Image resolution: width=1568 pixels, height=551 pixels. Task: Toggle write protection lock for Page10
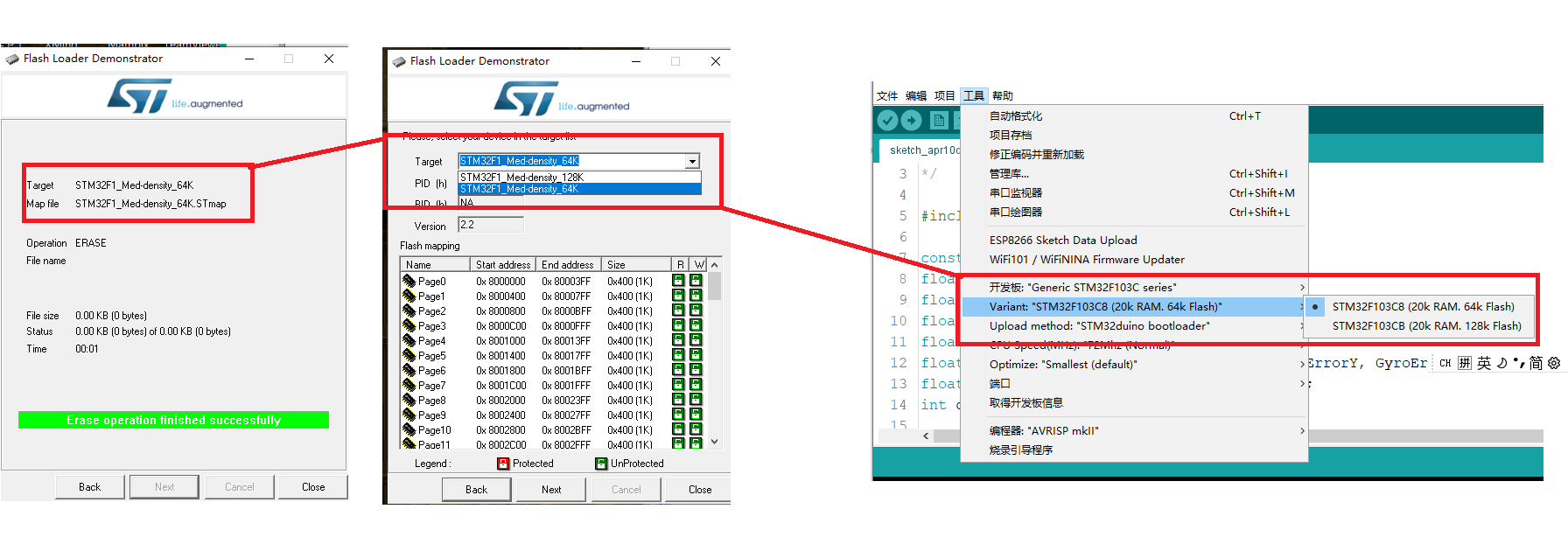pos(696,429)
